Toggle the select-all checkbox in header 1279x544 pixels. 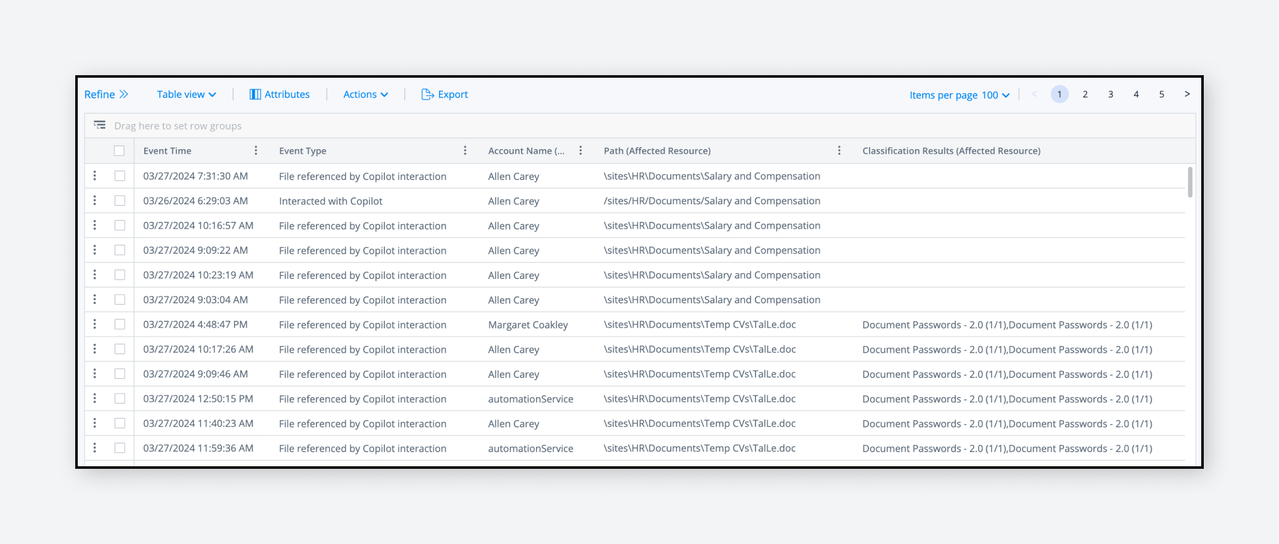[x=119, y=151]
